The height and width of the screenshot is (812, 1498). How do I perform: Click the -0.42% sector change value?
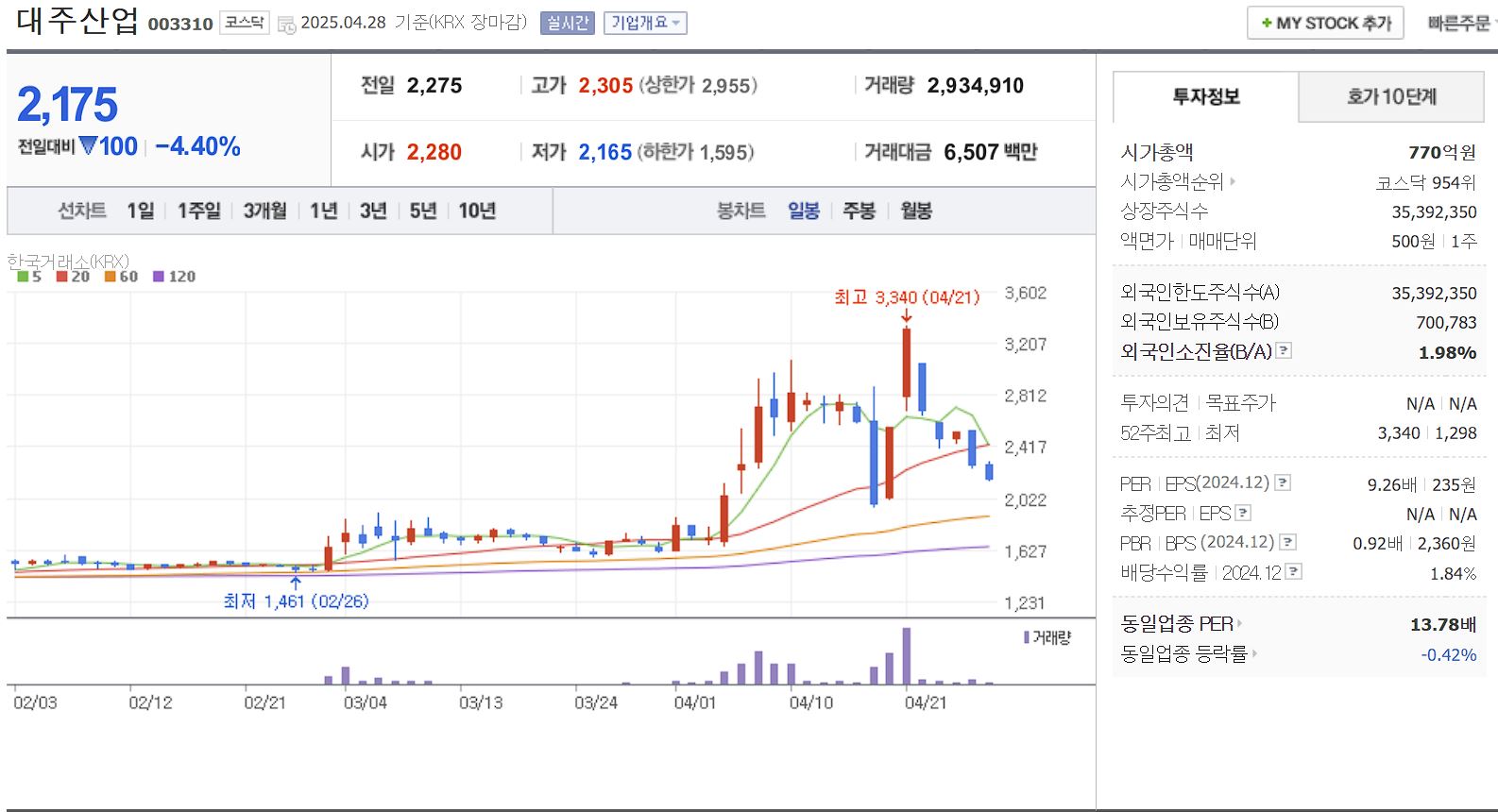(1449, 654)
